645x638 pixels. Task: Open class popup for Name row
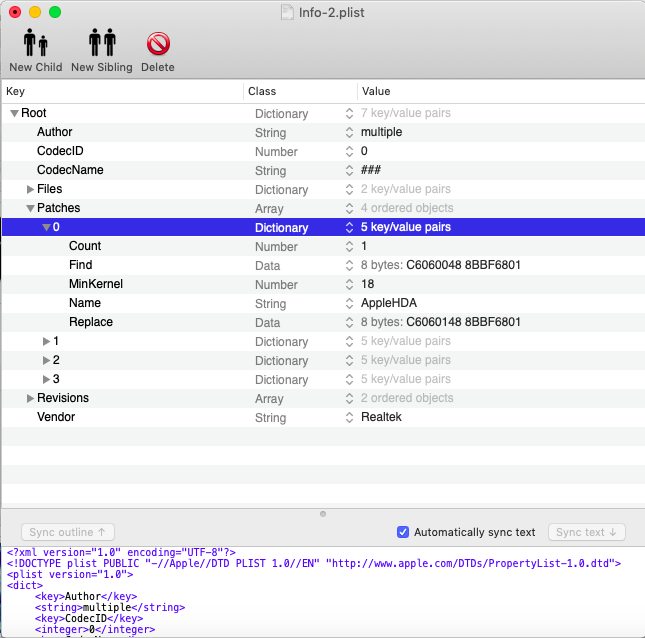click(x=349, y=303)
